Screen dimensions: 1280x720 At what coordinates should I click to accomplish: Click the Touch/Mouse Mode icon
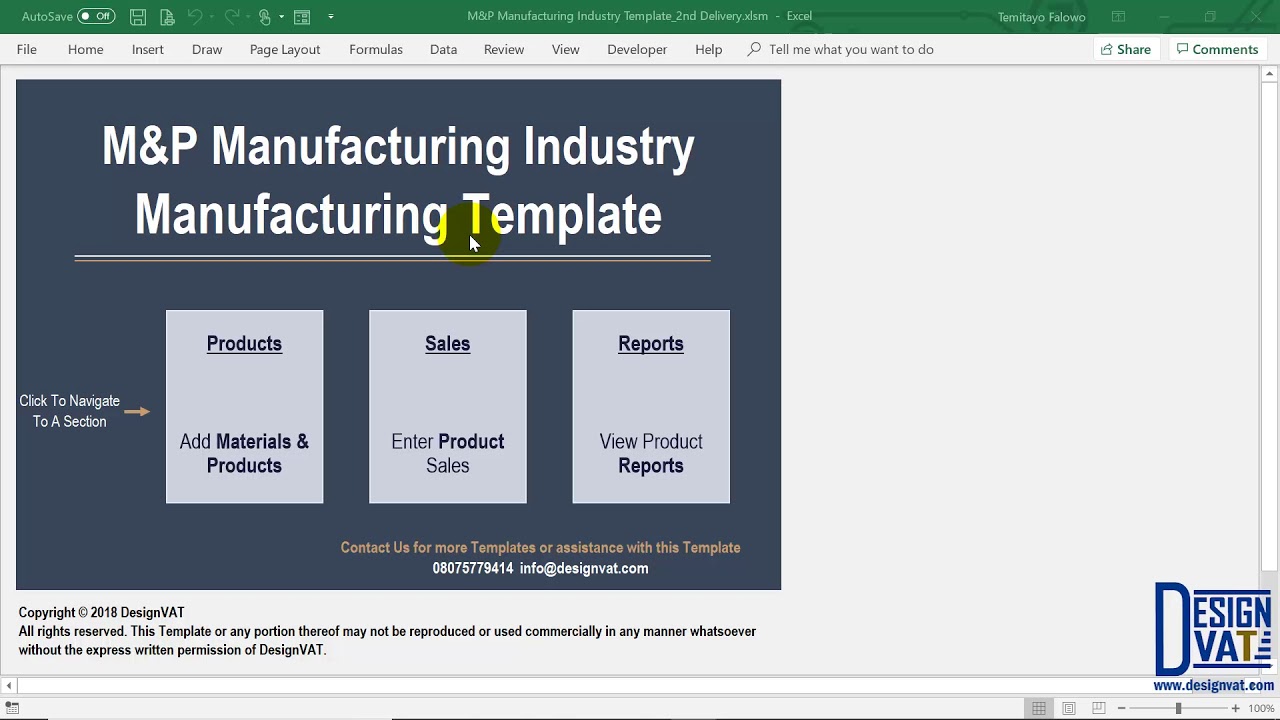[x=265, y=16]
